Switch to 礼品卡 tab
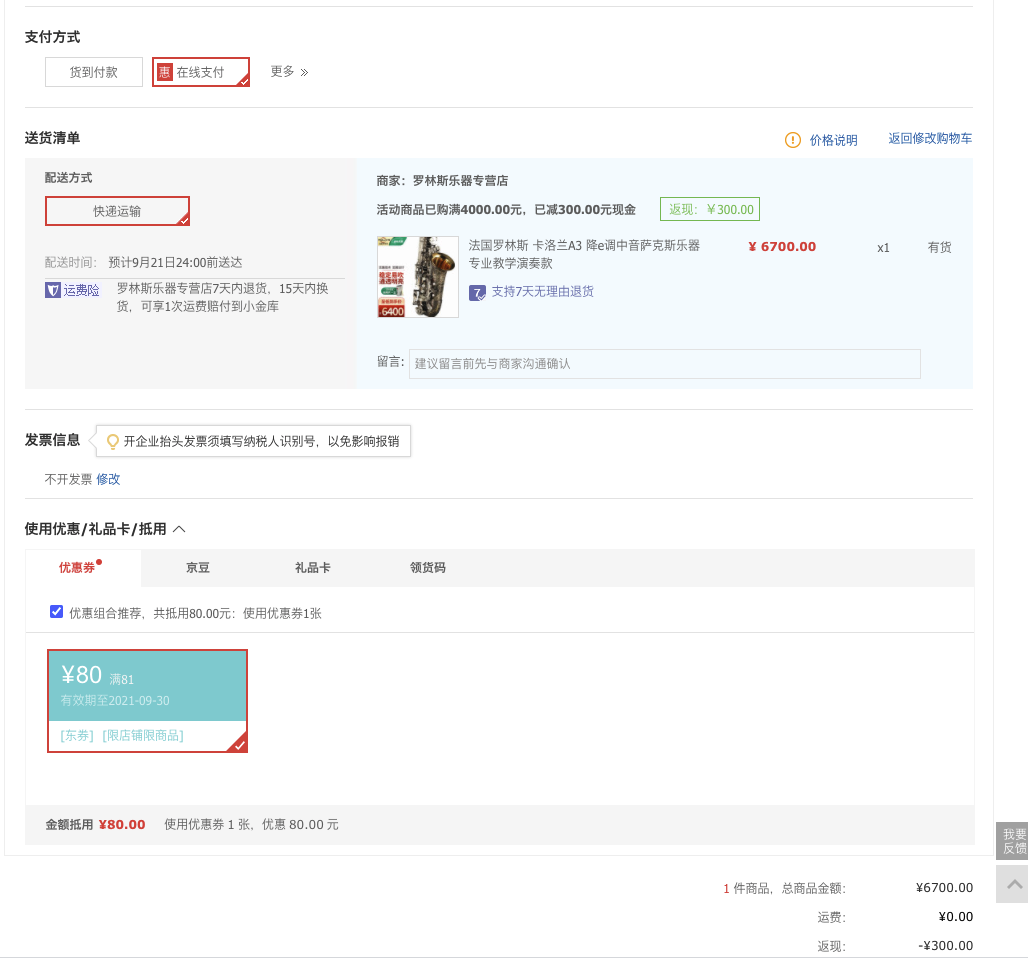The width and height of the screenshot is (1028, 962). (313, 568)
